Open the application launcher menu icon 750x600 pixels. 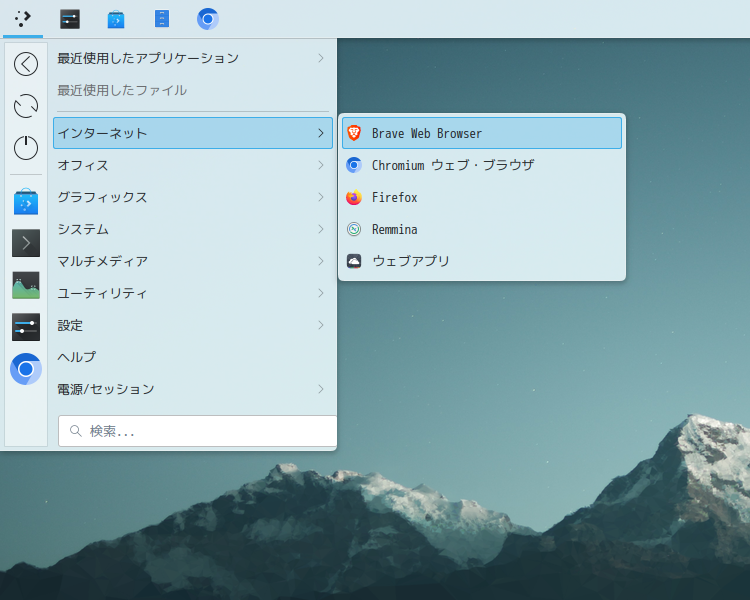pyautogui.click(x=22, y=19)
